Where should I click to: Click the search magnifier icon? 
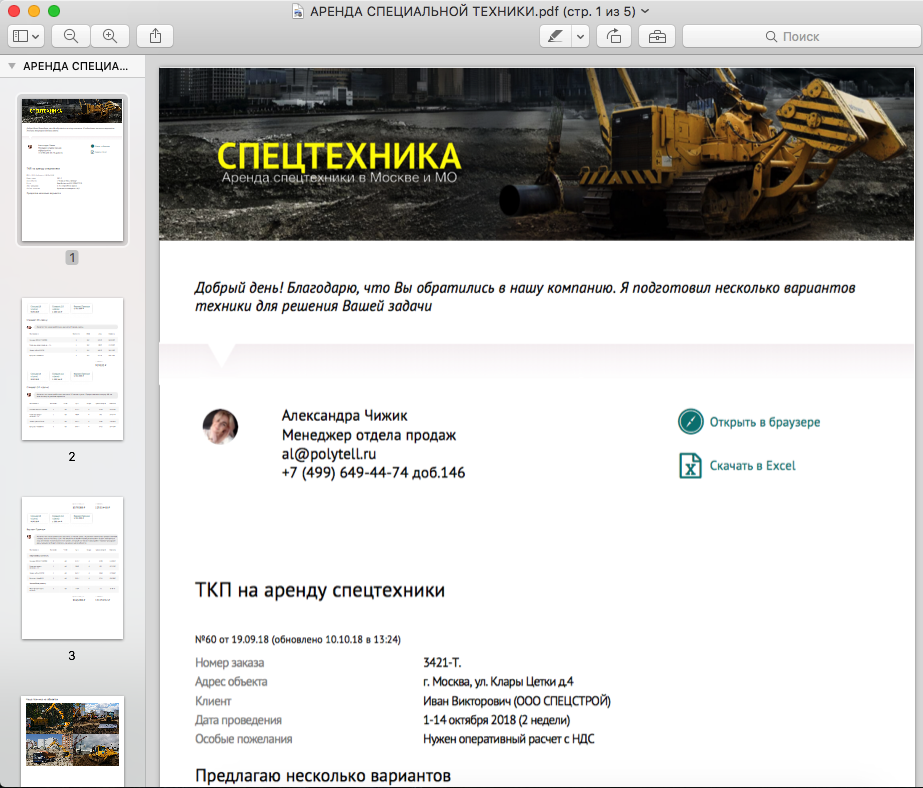coord(771,36)
